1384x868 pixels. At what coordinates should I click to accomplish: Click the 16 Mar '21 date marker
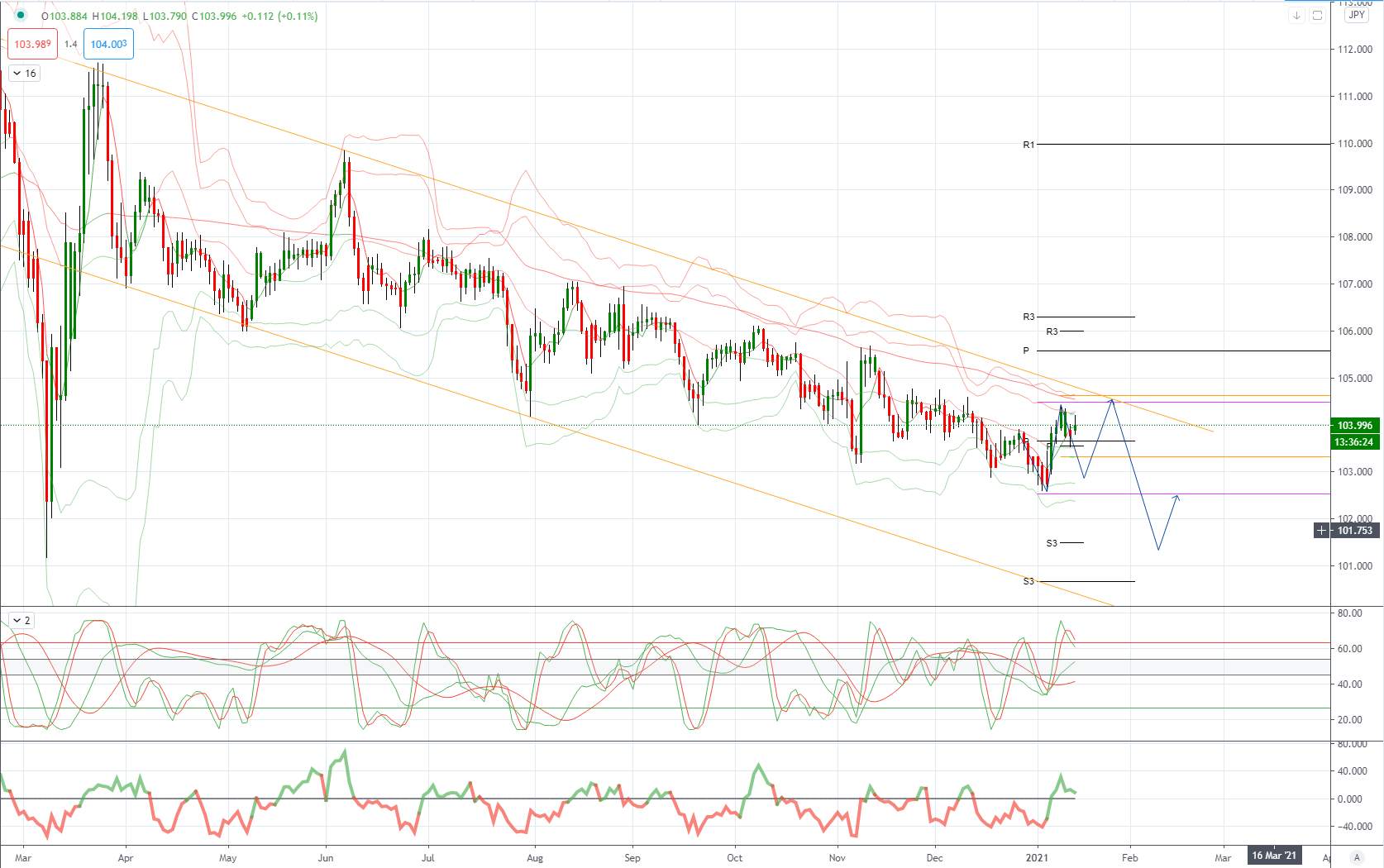pyautogui.click(x=1274, y=856)
